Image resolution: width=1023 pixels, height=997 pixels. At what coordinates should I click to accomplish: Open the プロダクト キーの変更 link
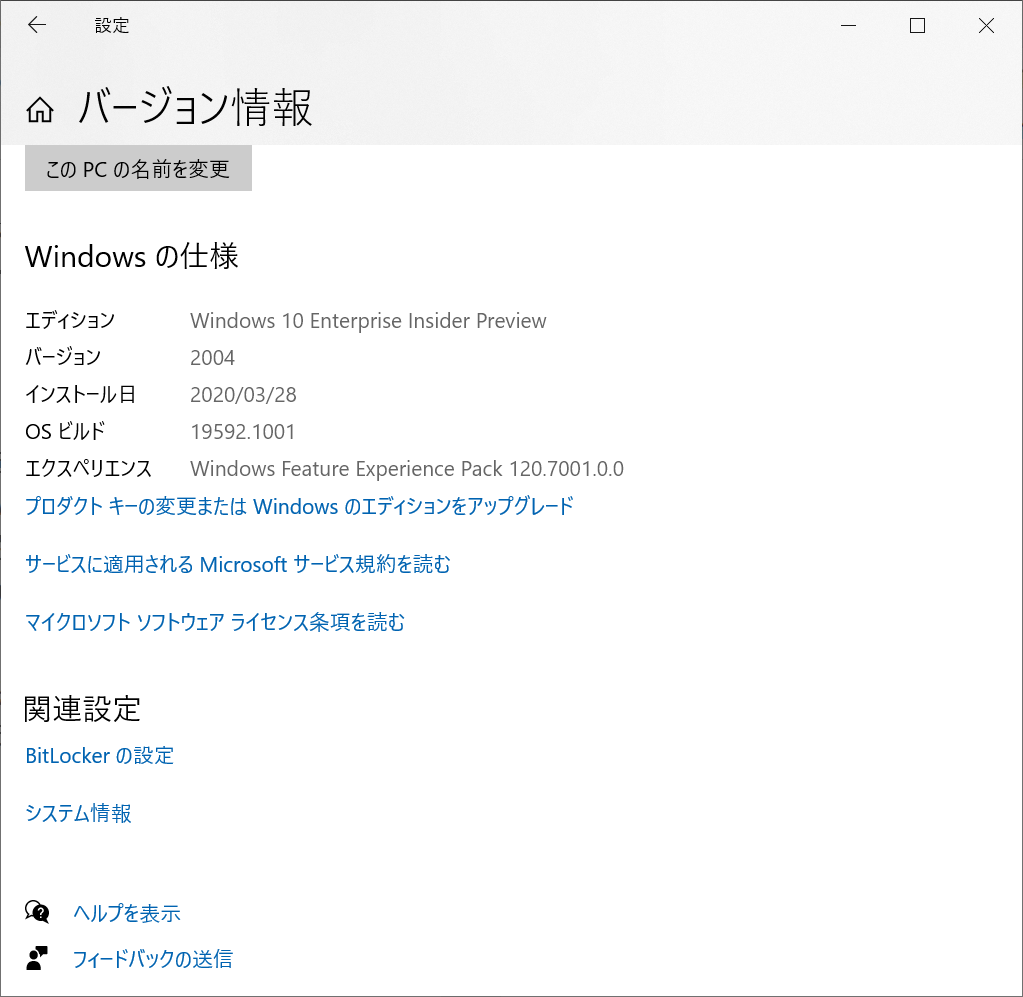tap(299, 506)
